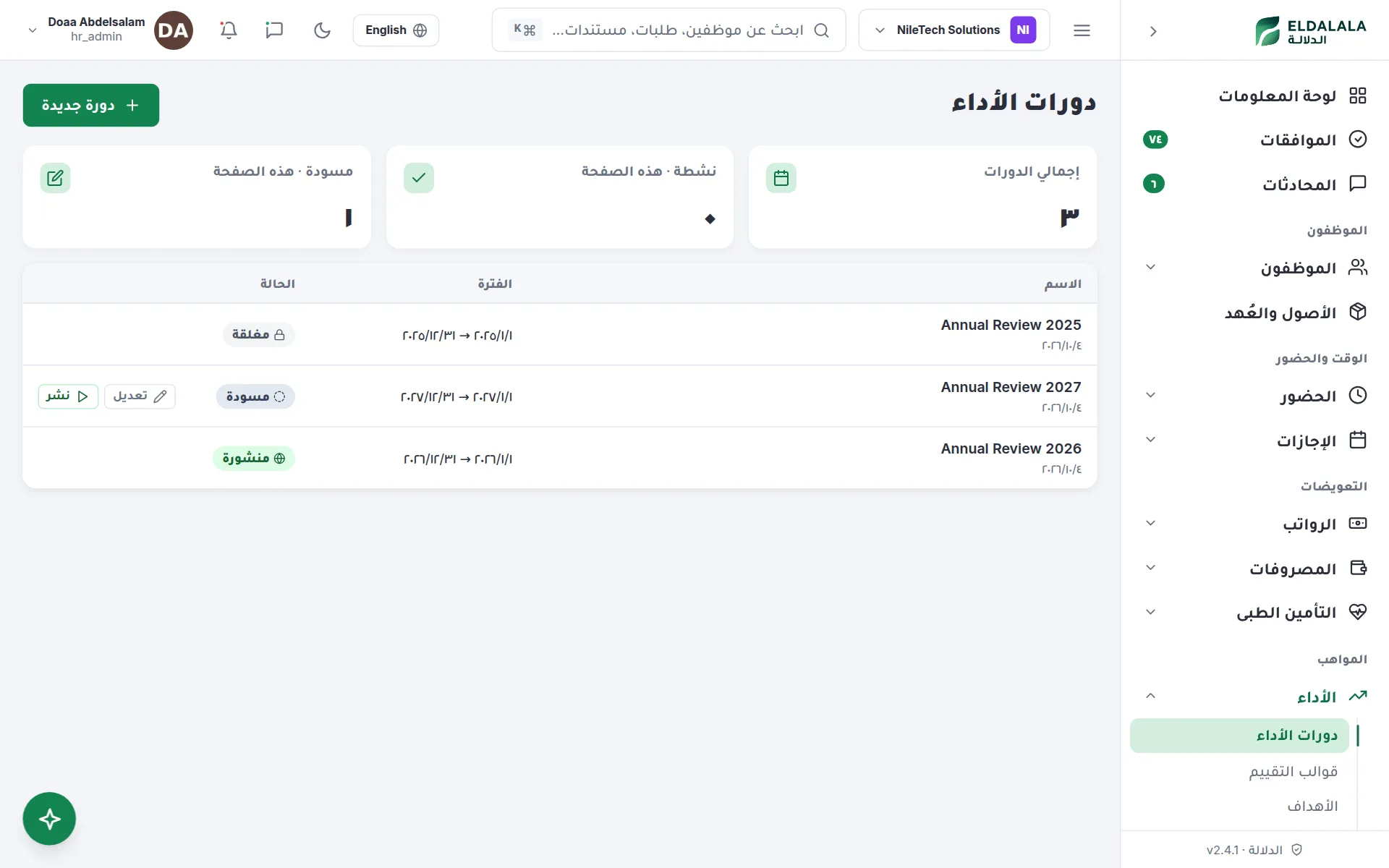Screen dimensions: 1389x868
Task: Expand the الموظفون employees menu
Action: tap(1254, 268)
